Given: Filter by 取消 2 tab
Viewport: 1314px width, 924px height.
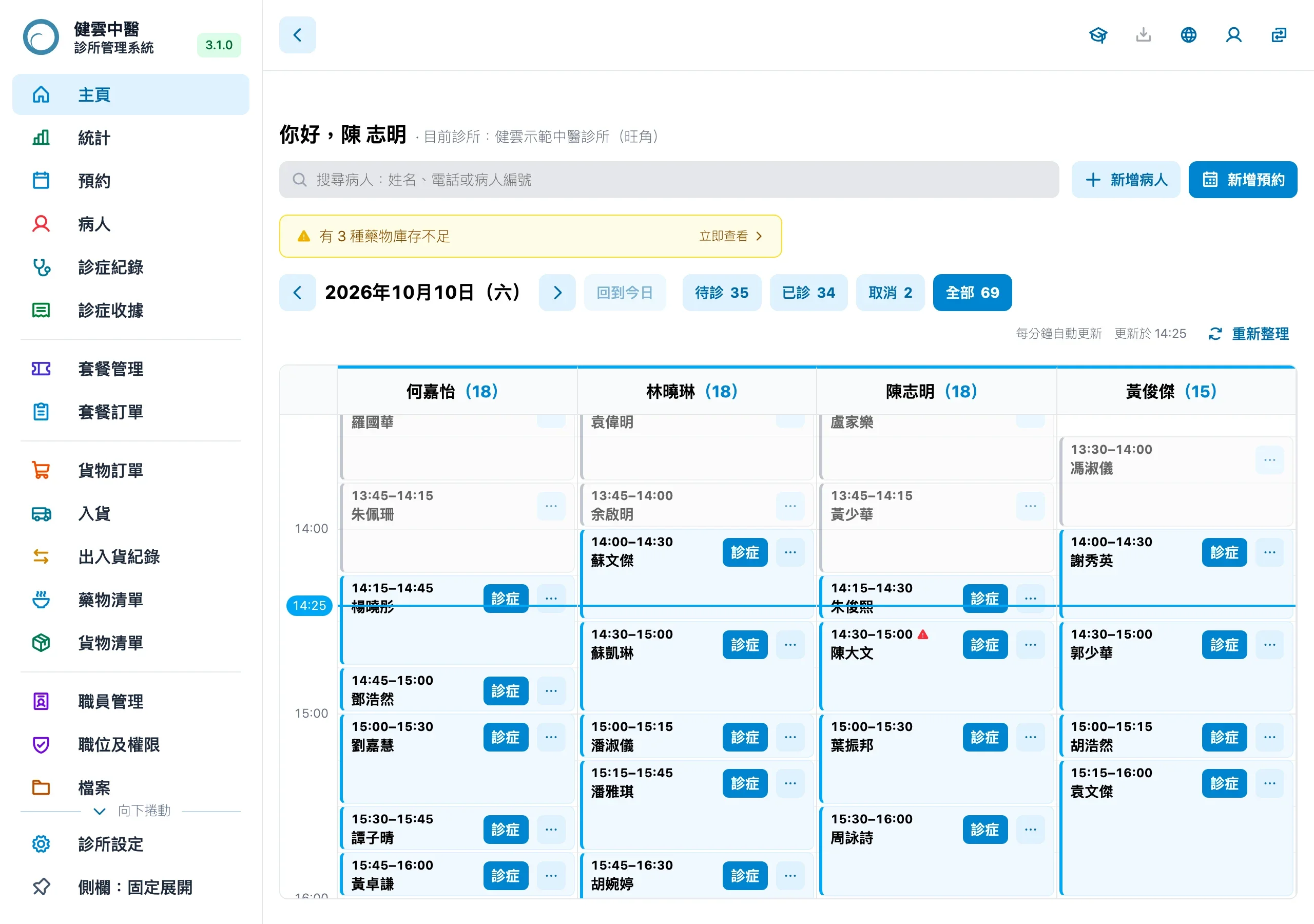Looking at the screenshot, I should [890, 293].
